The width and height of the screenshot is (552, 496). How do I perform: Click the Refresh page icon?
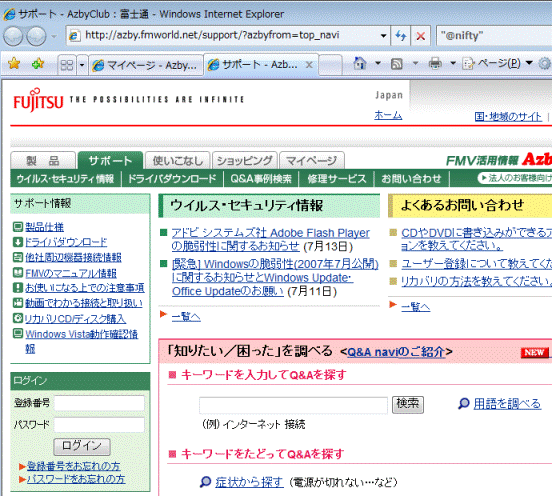pos(400,36)
